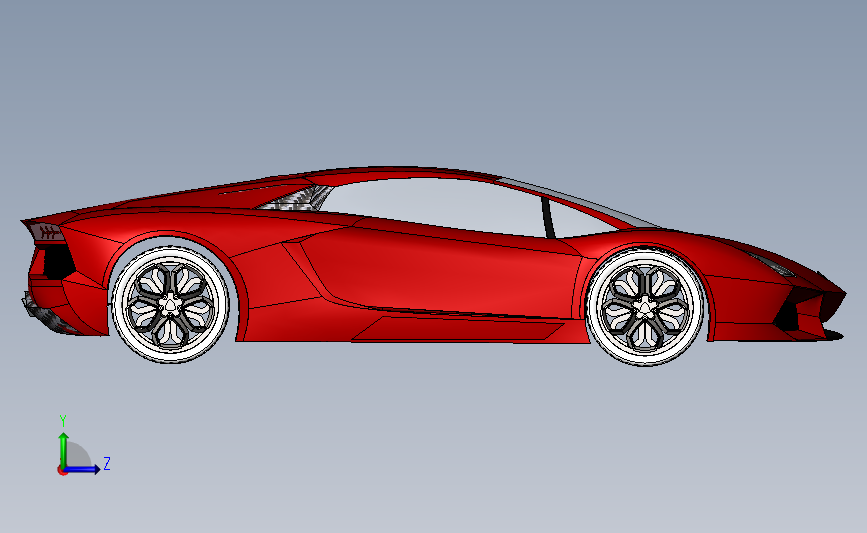
Task: Click the red origin of the axis triad
Action: (x=62, y=471)
